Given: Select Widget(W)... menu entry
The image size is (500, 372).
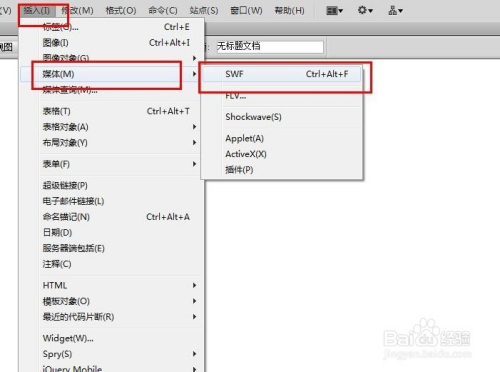Looking at the screenshot, I should [112, 338].
